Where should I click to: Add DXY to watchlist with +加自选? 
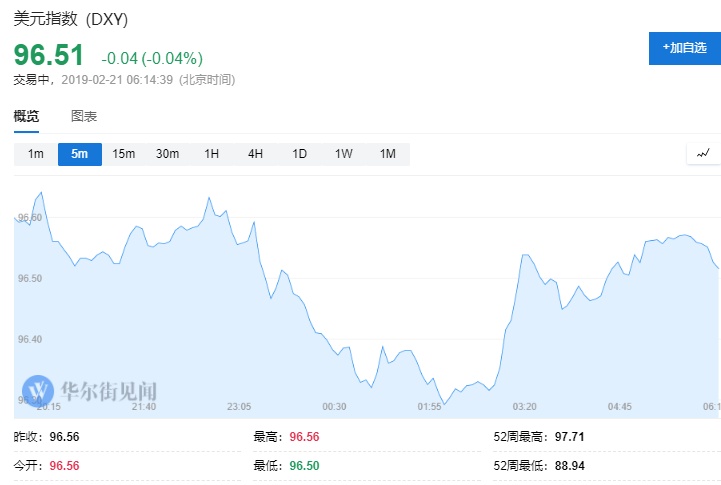click(x=684, y=48)
